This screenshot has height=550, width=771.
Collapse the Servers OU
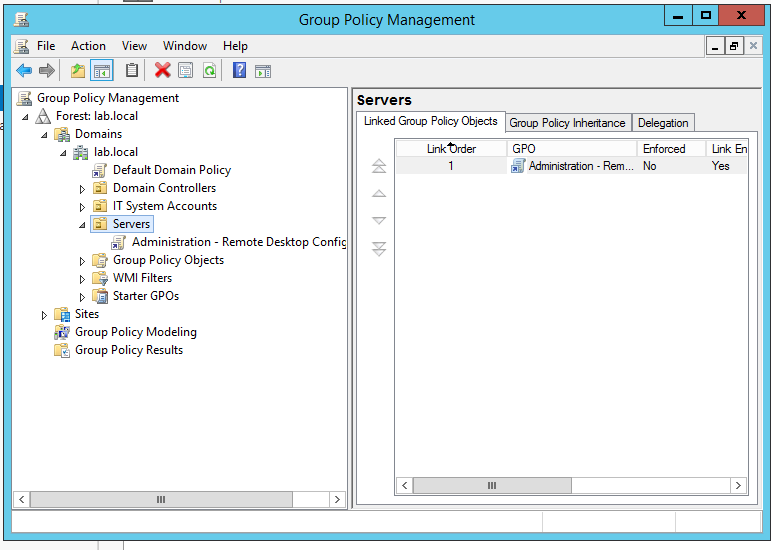tap(82, 225)
